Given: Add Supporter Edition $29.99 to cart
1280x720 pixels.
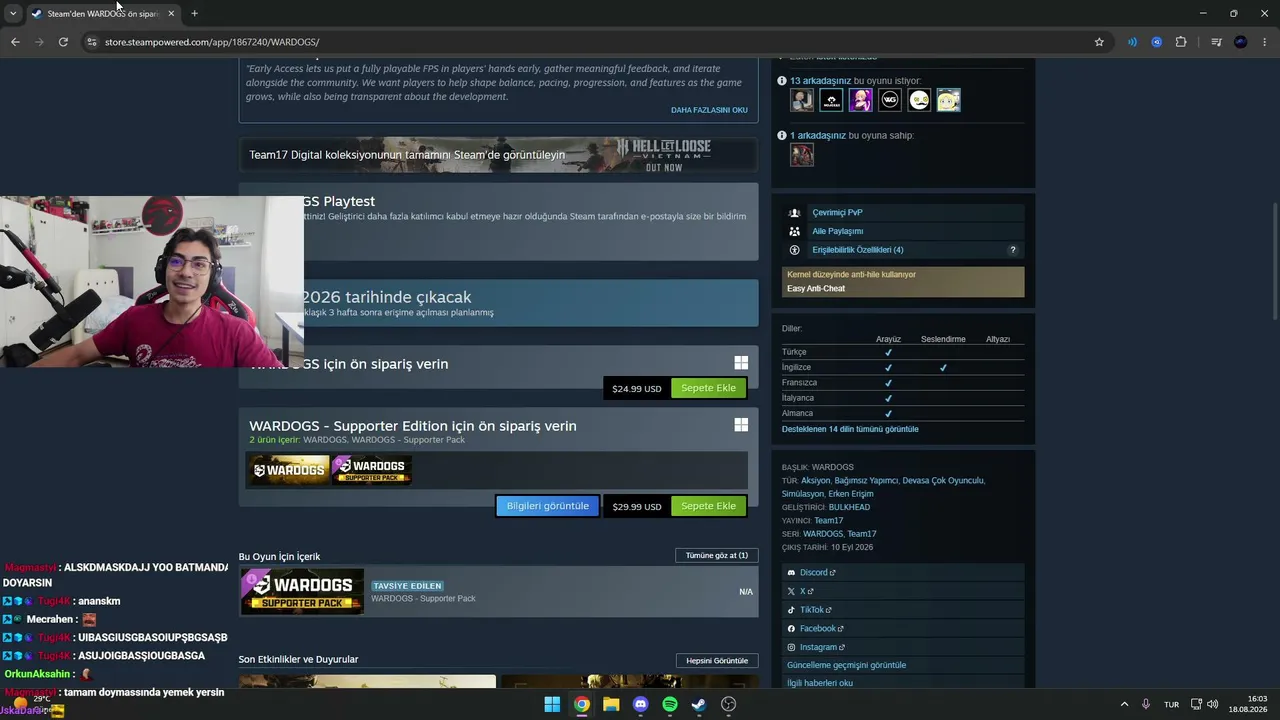Looking at the screenshot, I should coord(709,506).
